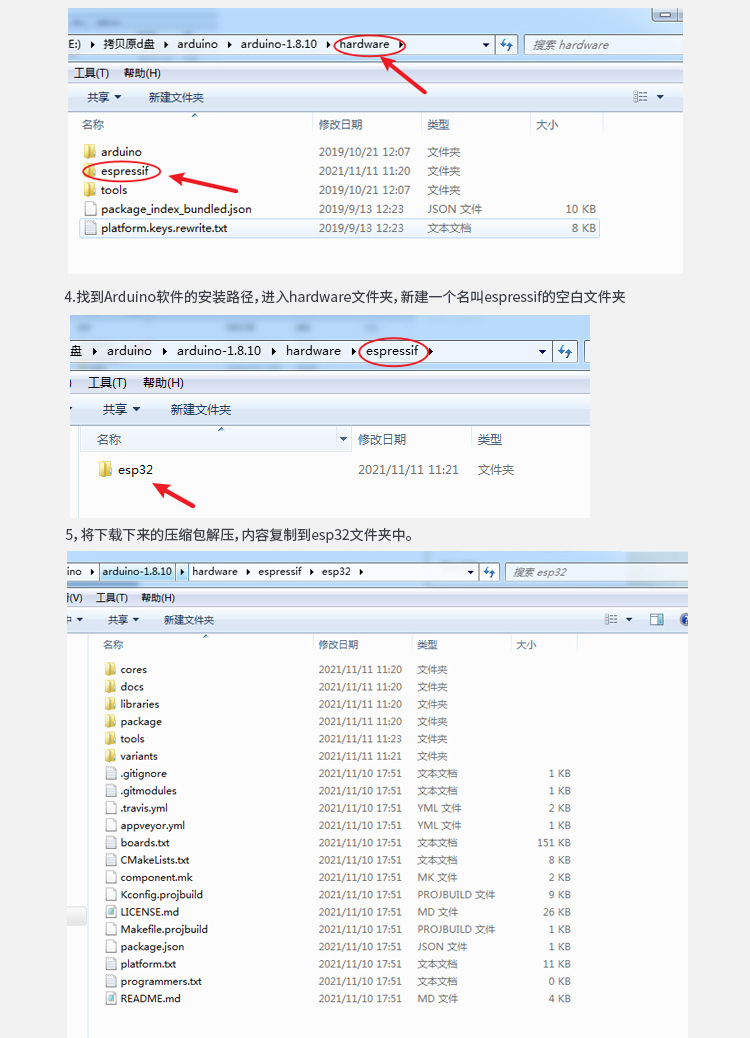The height and width of the screenshot is (1038, 750).
Task: Open 名称 column filter dropdown in espressif window
Action: pos(343,440)
